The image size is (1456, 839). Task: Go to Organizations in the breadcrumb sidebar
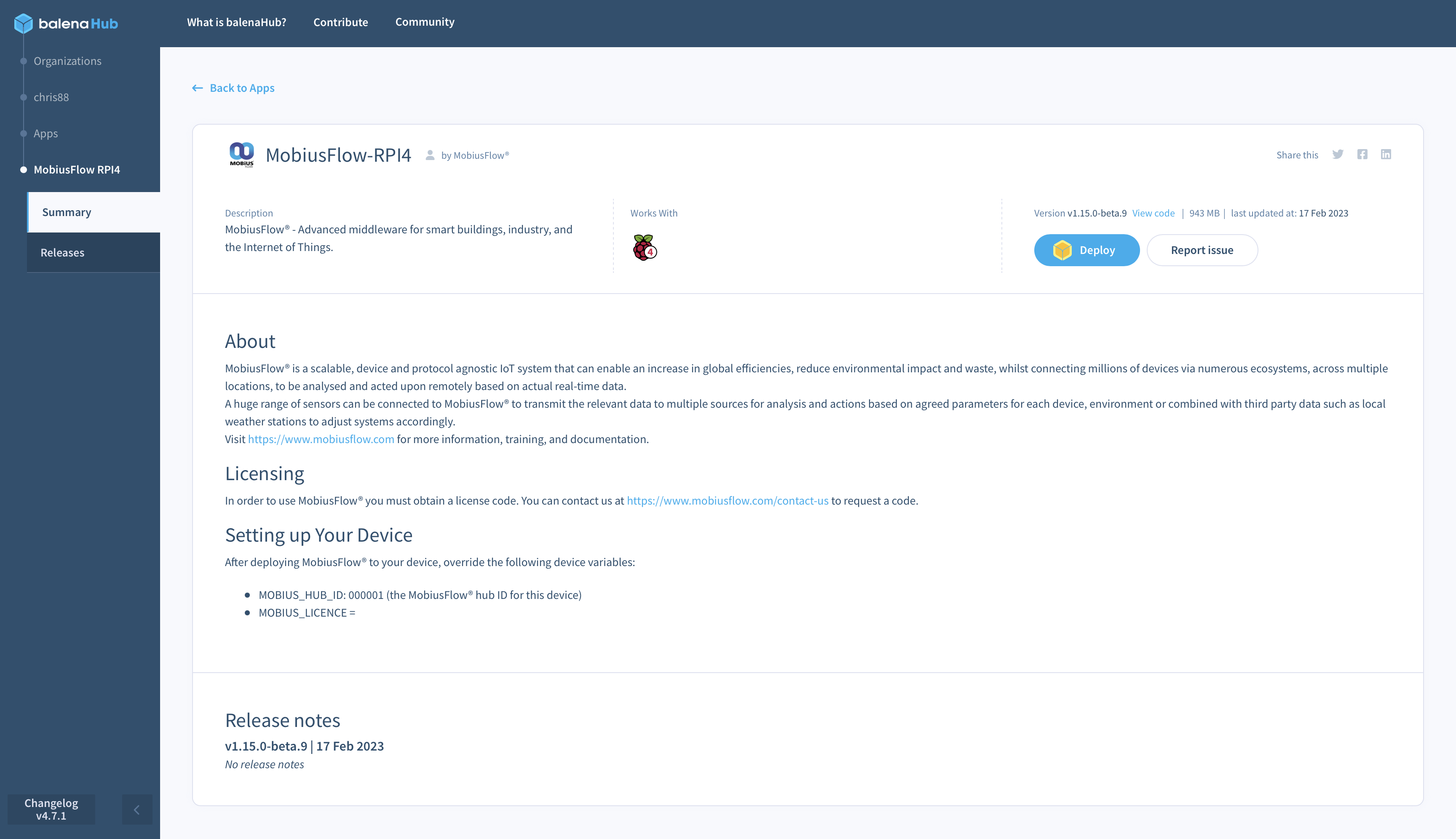[x=67, y=61]
